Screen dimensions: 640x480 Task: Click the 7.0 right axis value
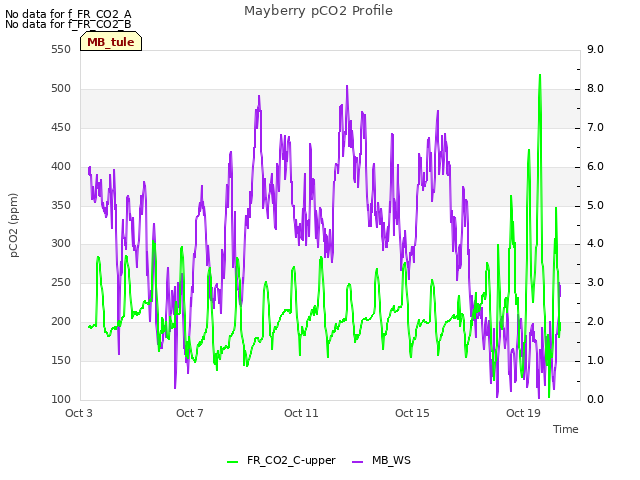595,127
